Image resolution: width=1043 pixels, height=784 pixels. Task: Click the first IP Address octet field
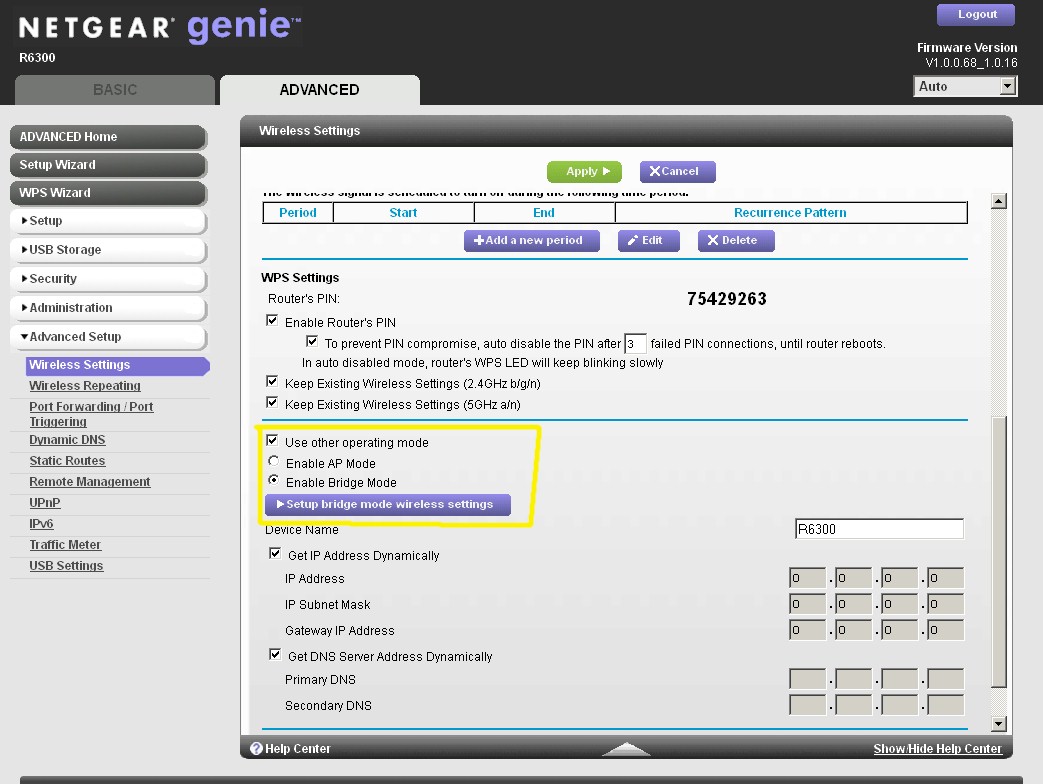coord(807,578)
